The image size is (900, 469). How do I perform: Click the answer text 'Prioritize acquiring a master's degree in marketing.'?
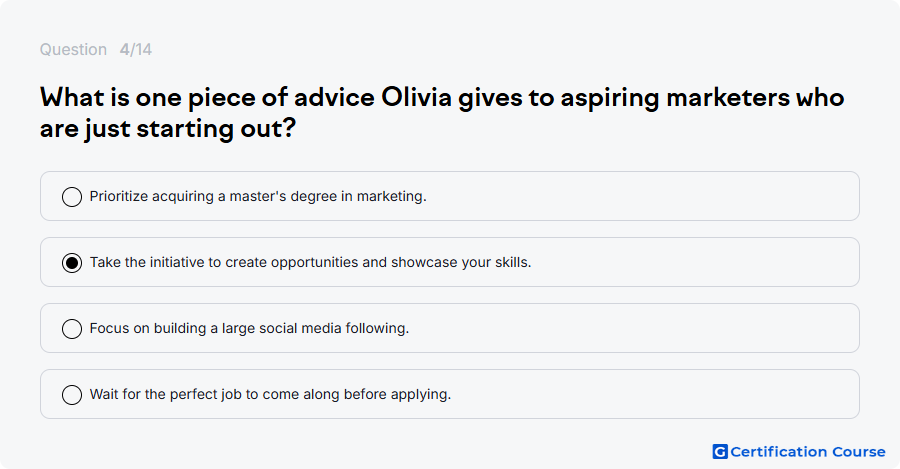(258, 196)
